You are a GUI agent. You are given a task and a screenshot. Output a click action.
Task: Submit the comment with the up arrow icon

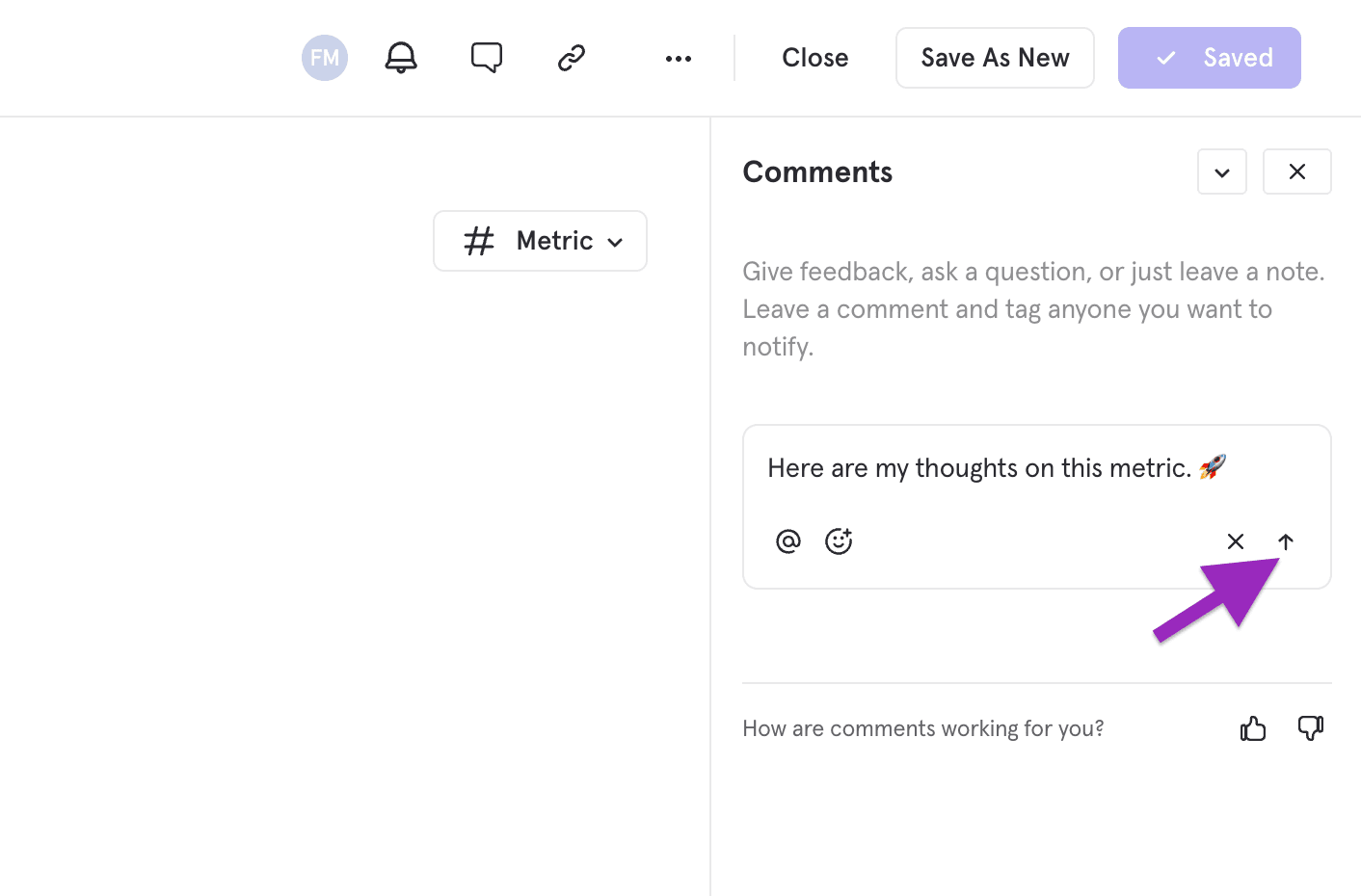pos(1286,540)
